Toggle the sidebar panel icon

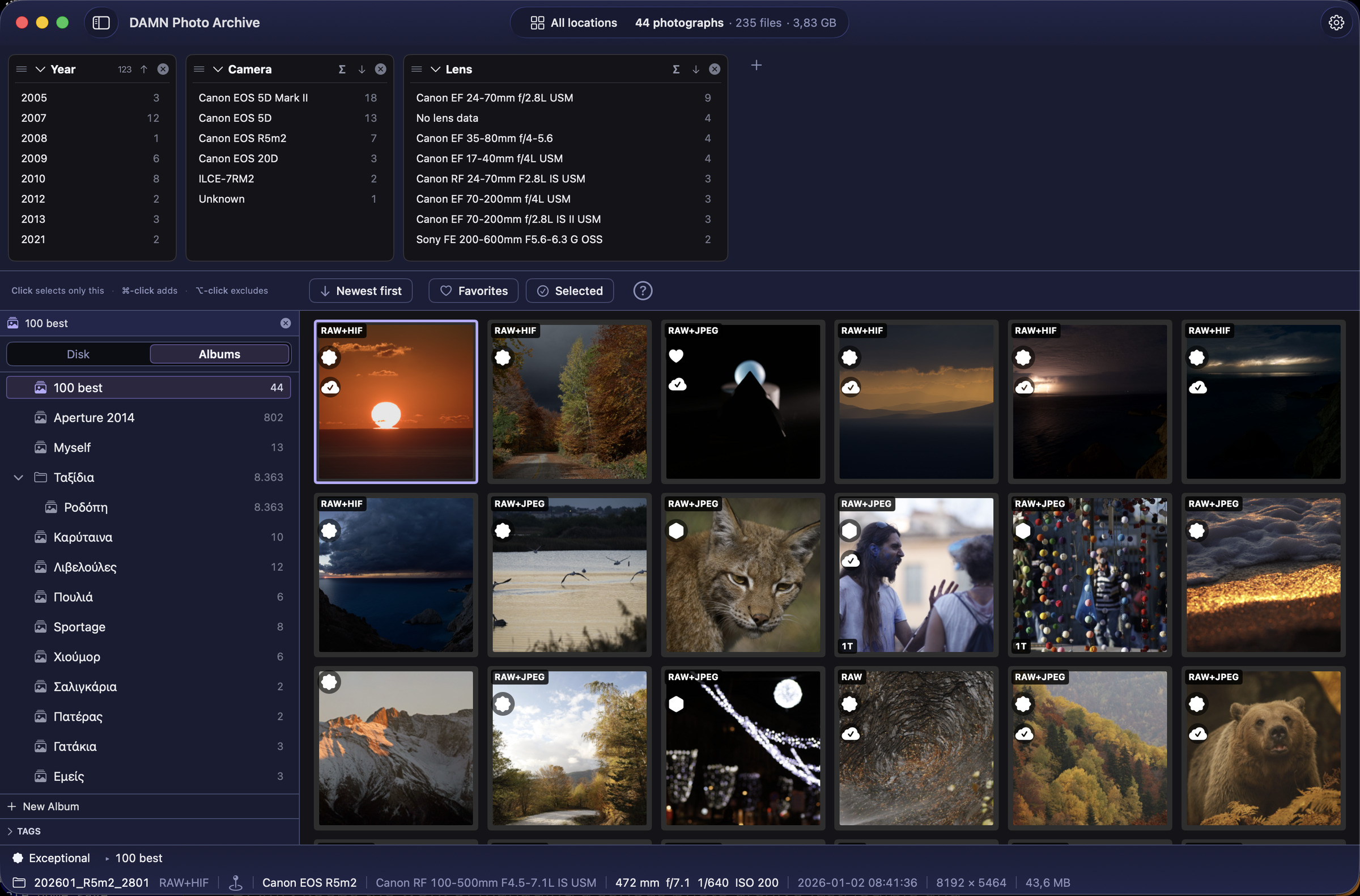tap(101, 23)
